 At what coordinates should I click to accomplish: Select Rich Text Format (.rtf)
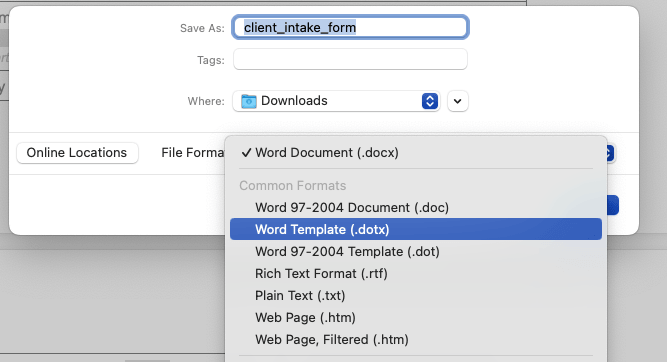pyautogui.click(x=416, y=274)
